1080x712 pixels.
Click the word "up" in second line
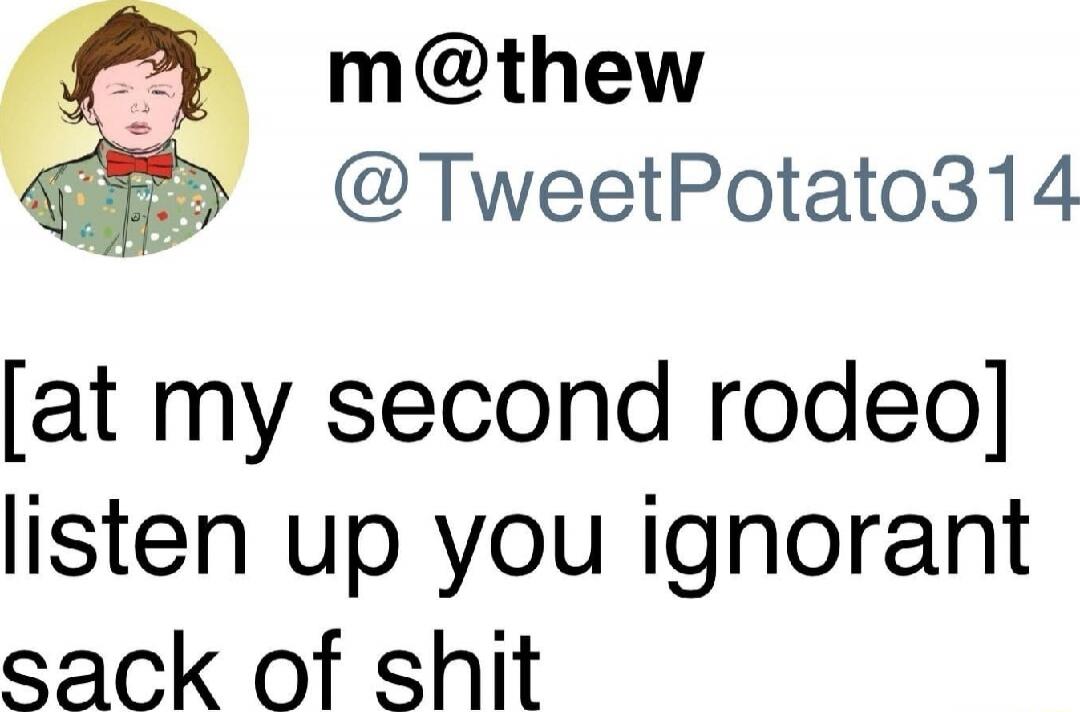(344, 554)
